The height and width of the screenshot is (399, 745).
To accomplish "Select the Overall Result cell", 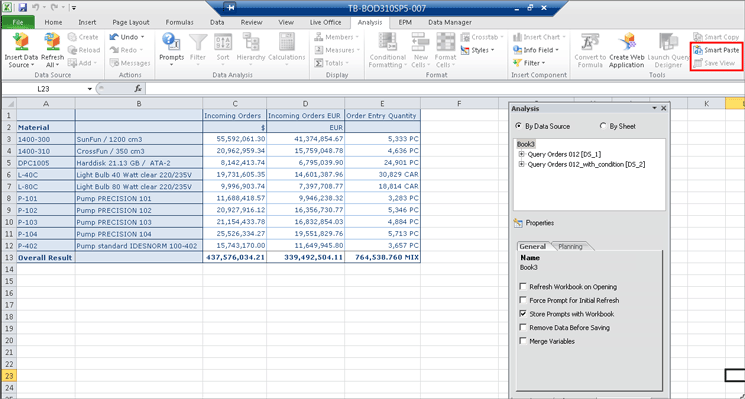I will point(46,257).
